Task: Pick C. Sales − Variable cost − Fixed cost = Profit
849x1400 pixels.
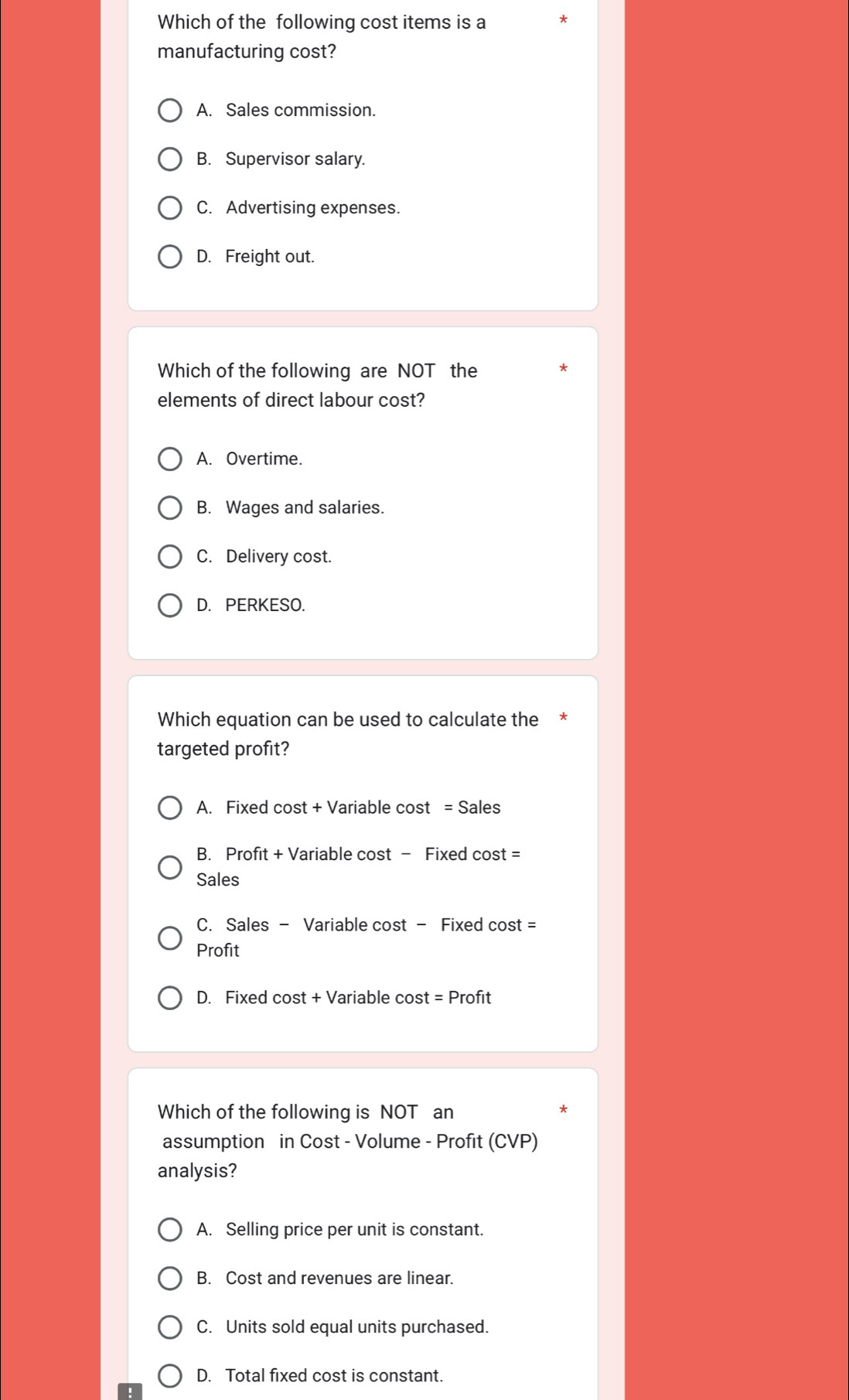Action: (170, 938)
